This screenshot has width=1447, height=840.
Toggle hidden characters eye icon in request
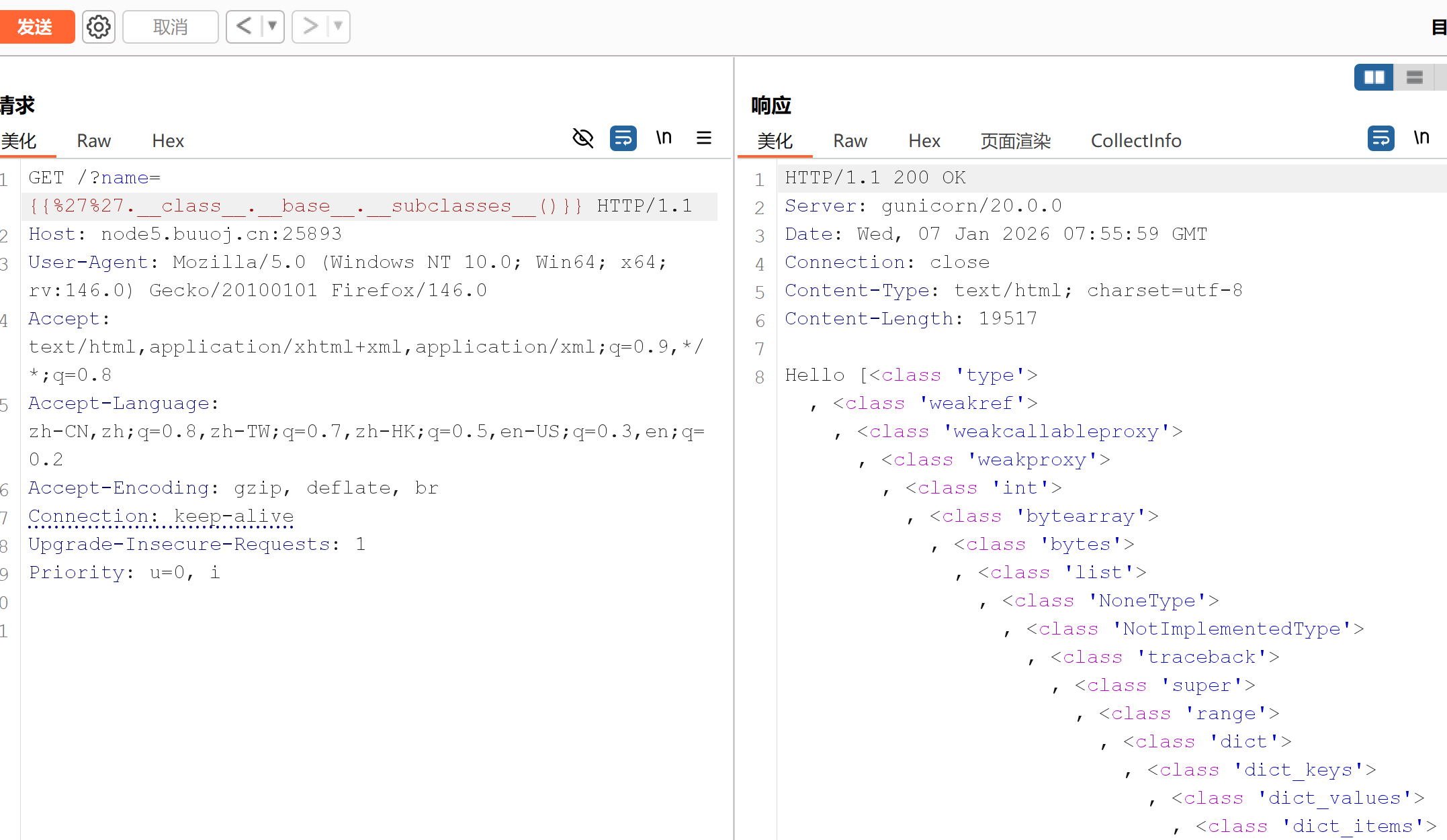pos(582,138)
